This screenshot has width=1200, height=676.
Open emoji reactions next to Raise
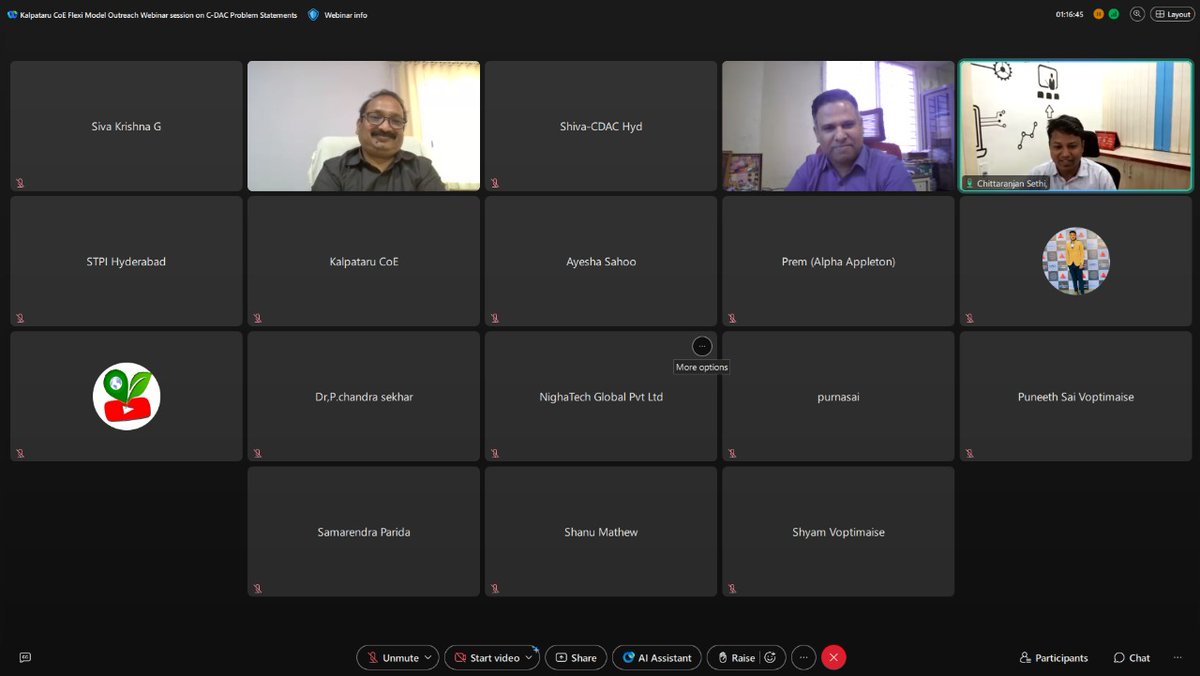(769, 657)
